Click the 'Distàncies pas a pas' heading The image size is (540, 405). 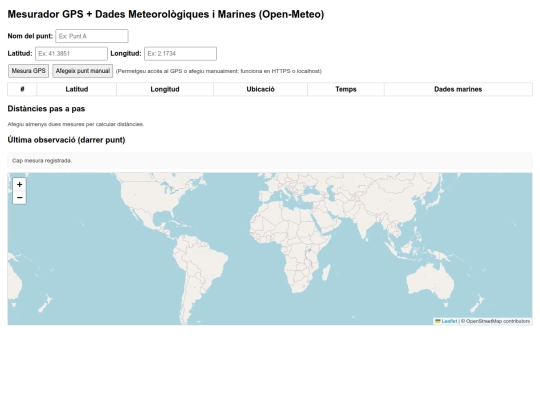click(46, 109)
